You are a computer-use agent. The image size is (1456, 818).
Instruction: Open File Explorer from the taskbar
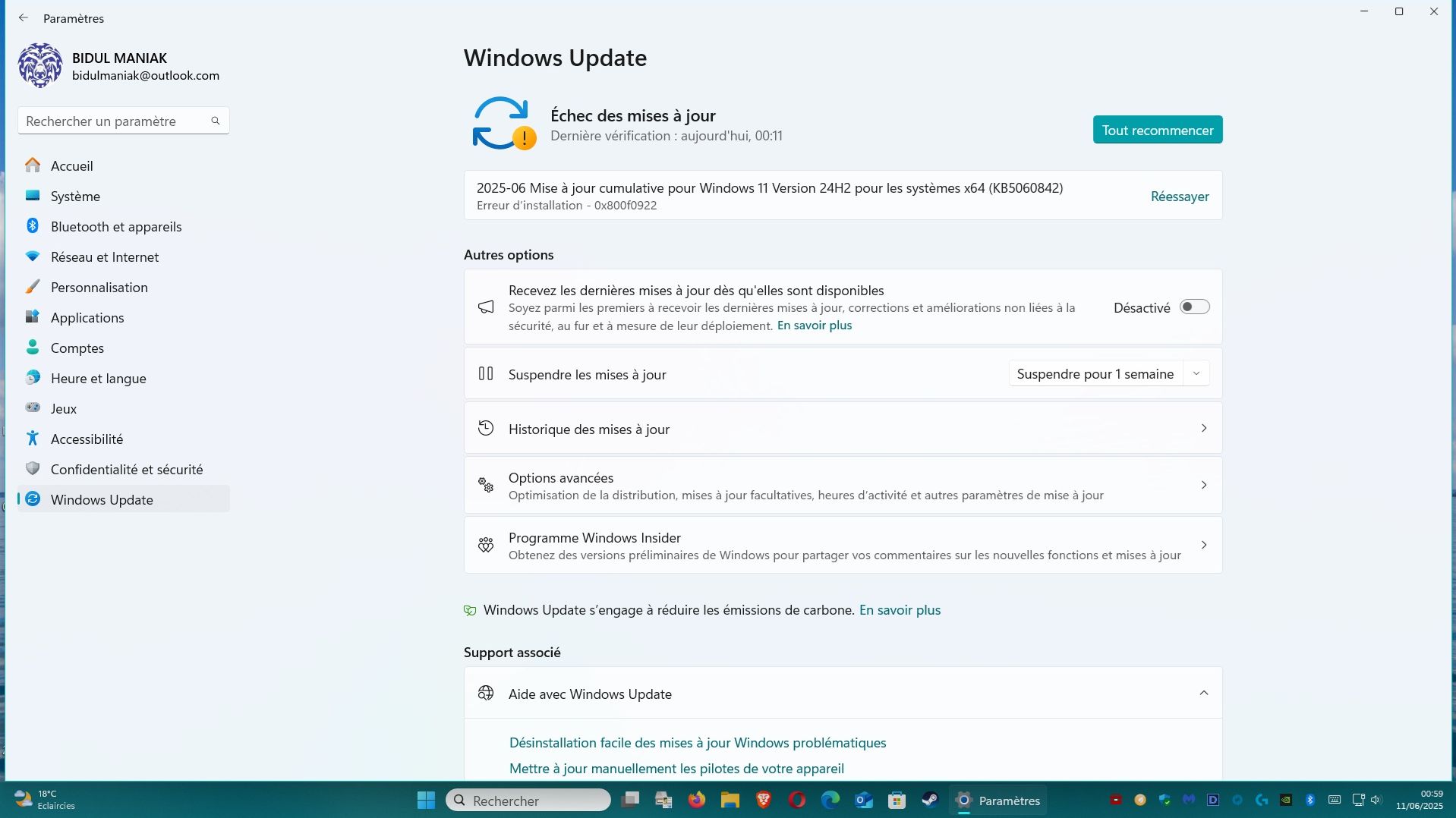[730, 800]
